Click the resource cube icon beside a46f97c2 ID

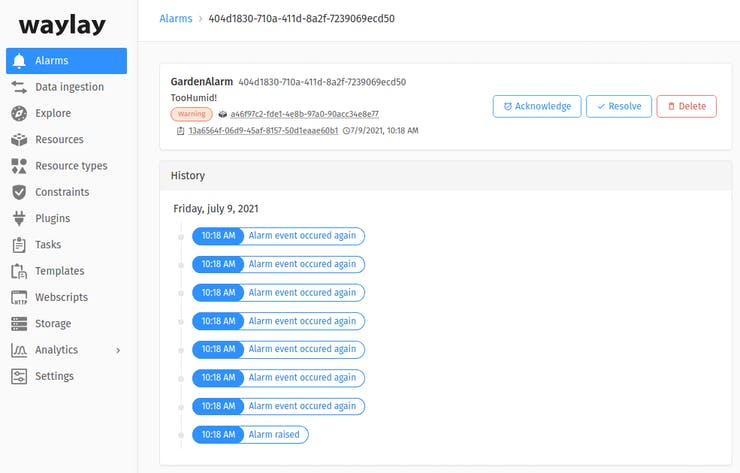(x=223, y=114)
